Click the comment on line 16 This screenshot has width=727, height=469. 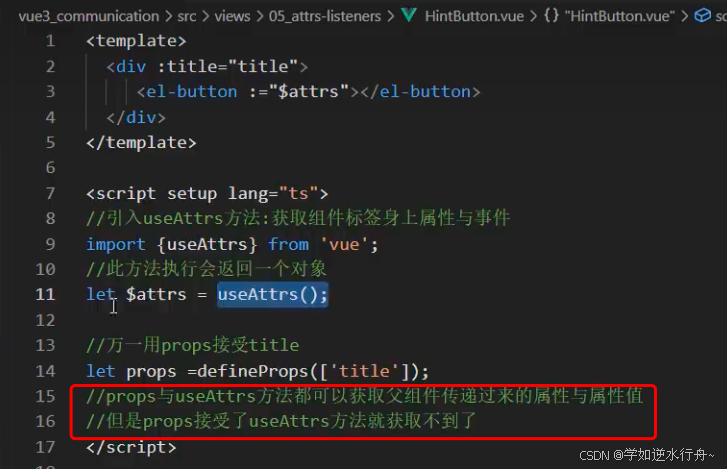[x=281, y=421]
